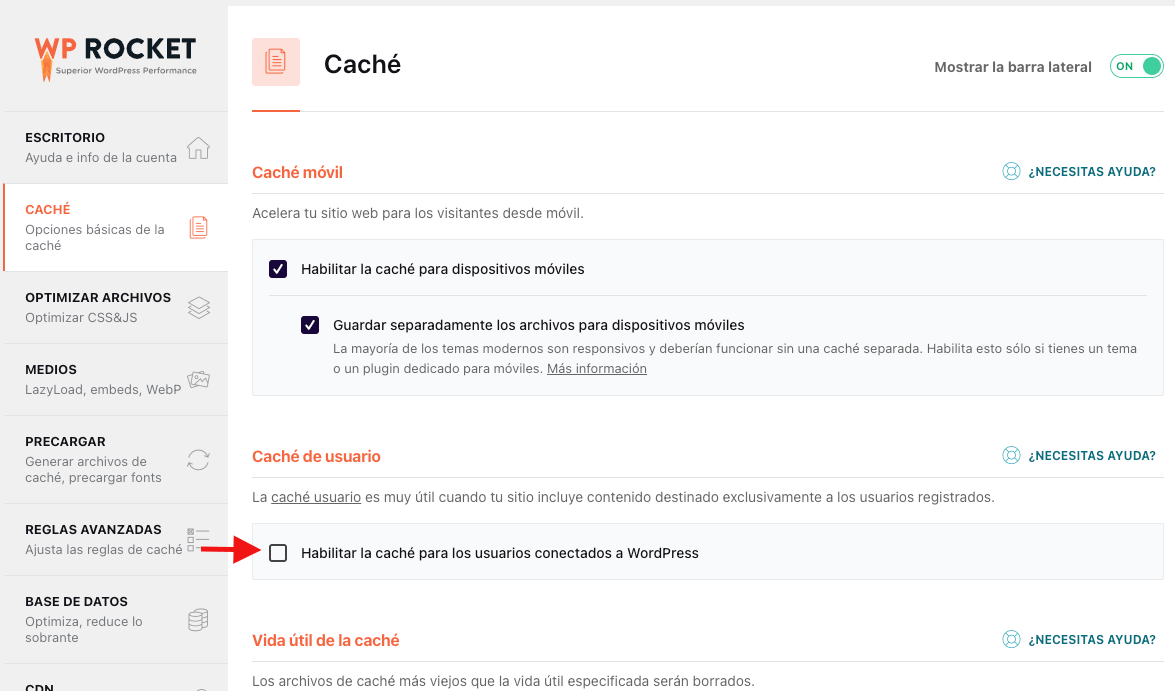This screenshot has width=1175, height=691.
Task: Click lifebuoy icon beside Caché móvil help
Action: pyautogui.click(x=1011, y=172)
